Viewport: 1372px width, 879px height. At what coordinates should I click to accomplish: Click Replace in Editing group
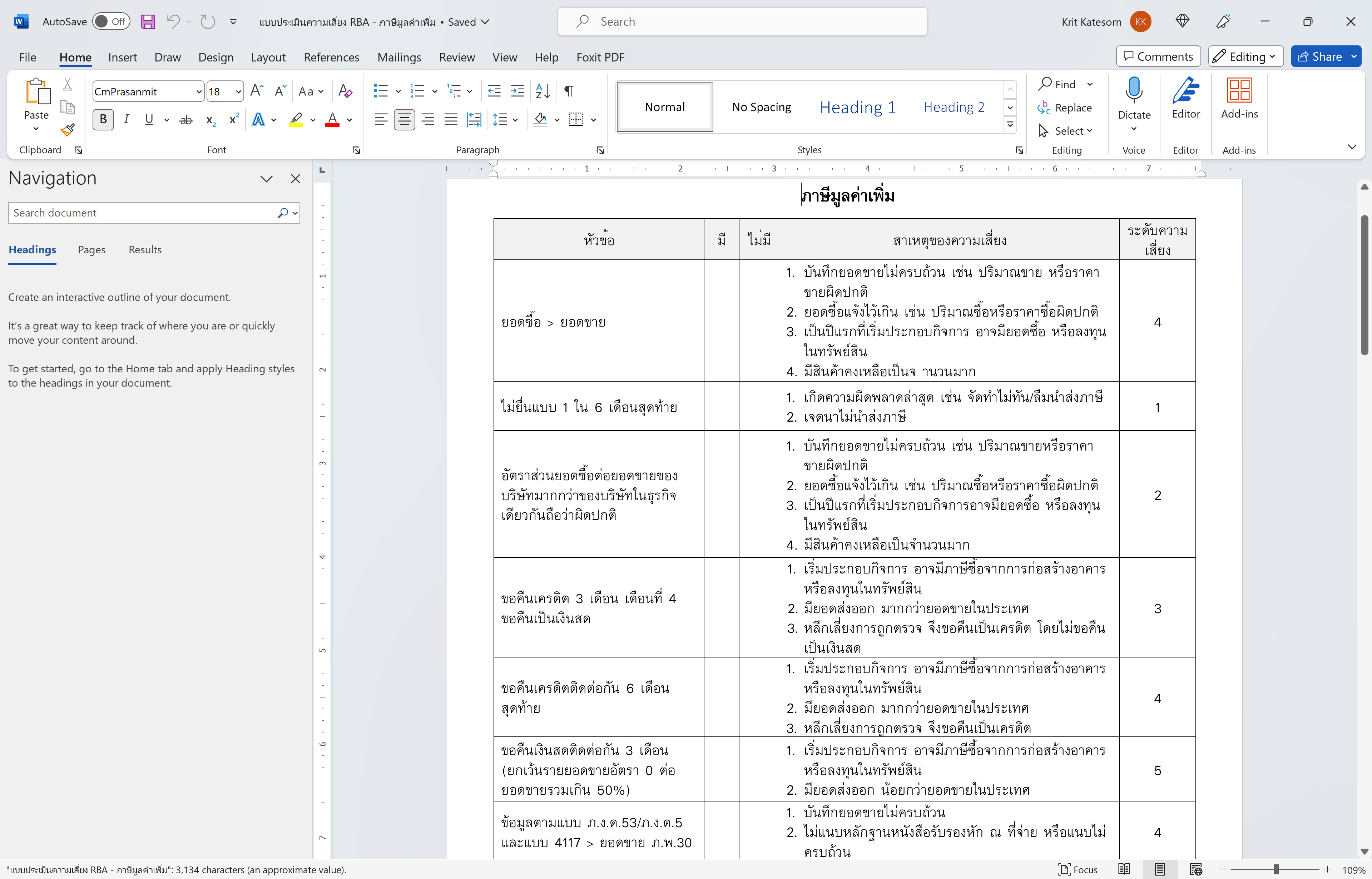[x=1064, y=108]
